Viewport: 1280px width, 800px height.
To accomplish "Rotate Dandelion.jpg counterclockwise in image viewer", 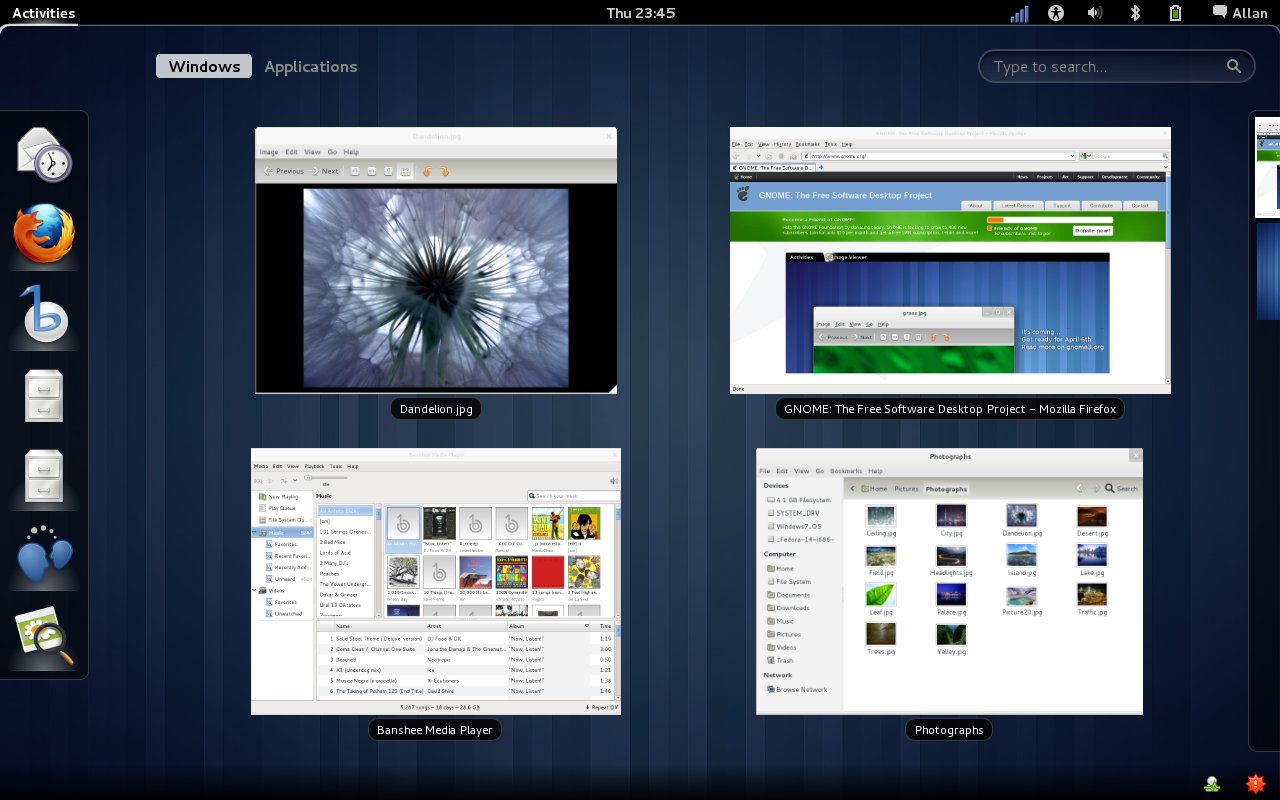I will pyautogui.click(x=428, y=171).
